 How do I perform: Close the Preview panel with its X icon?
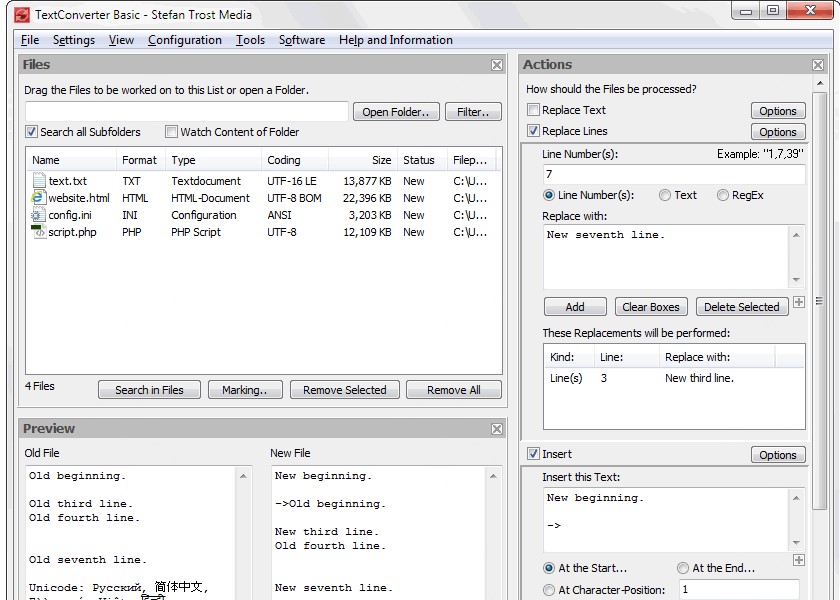pos(496,428)
